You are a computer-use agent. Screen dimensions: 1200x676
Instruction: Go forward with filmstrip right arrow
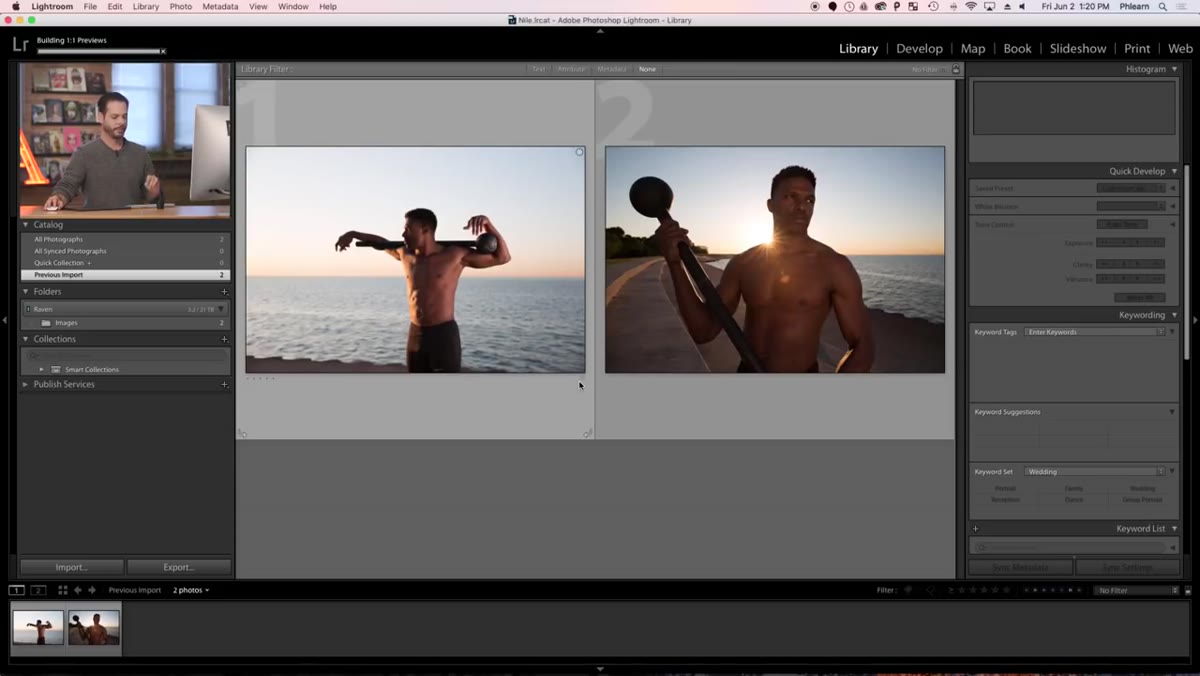point(92,590)
